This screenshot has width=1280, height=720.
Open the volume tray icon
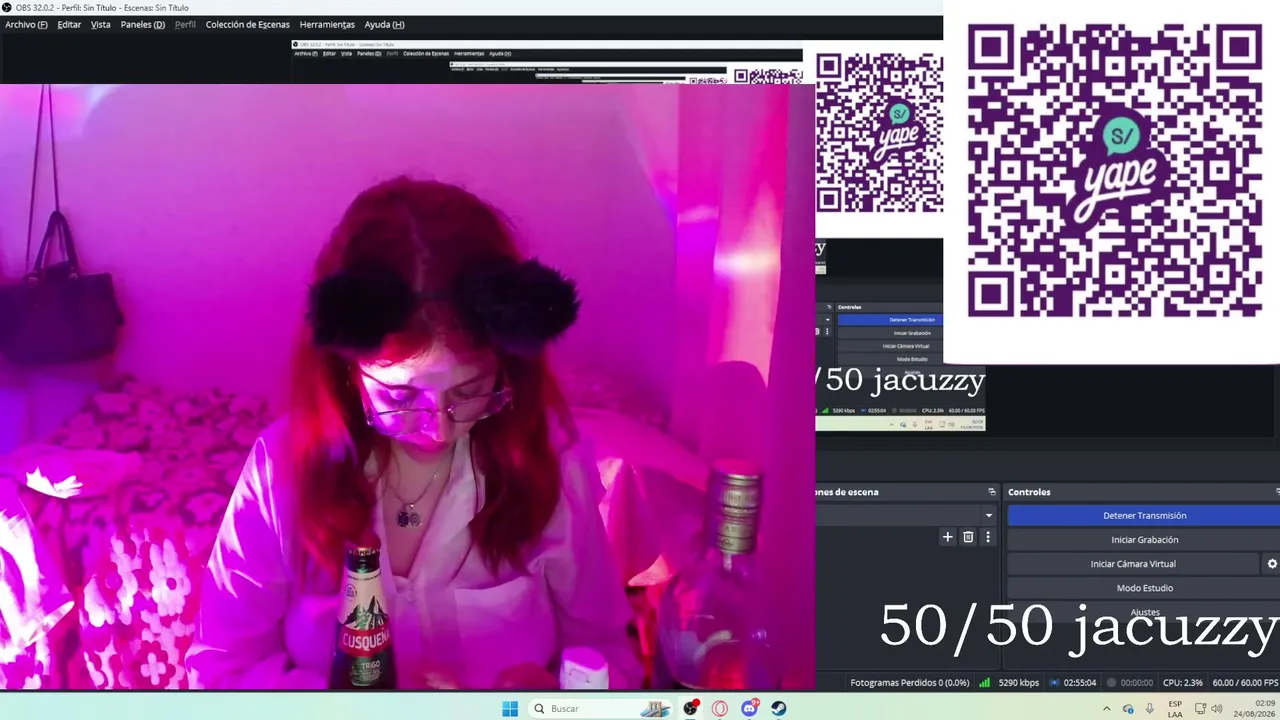(x=1217, y=709)
